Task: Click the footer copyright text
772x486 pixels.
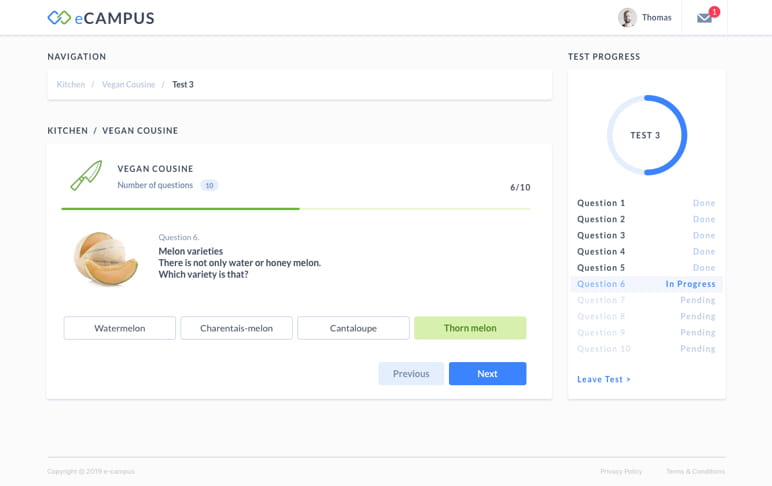Action: [x=91, y=472]
